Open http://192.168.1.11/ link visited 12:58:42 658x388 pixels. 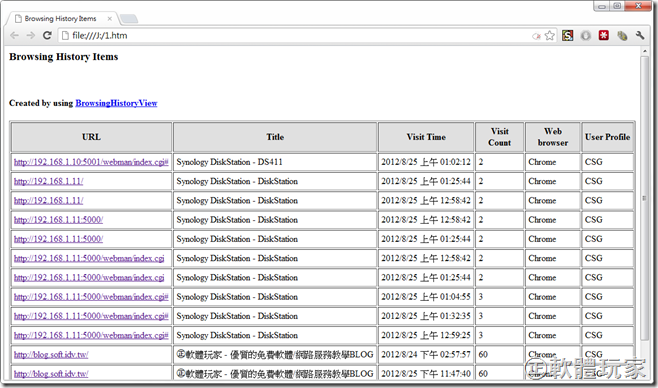(x=49, y=201)
